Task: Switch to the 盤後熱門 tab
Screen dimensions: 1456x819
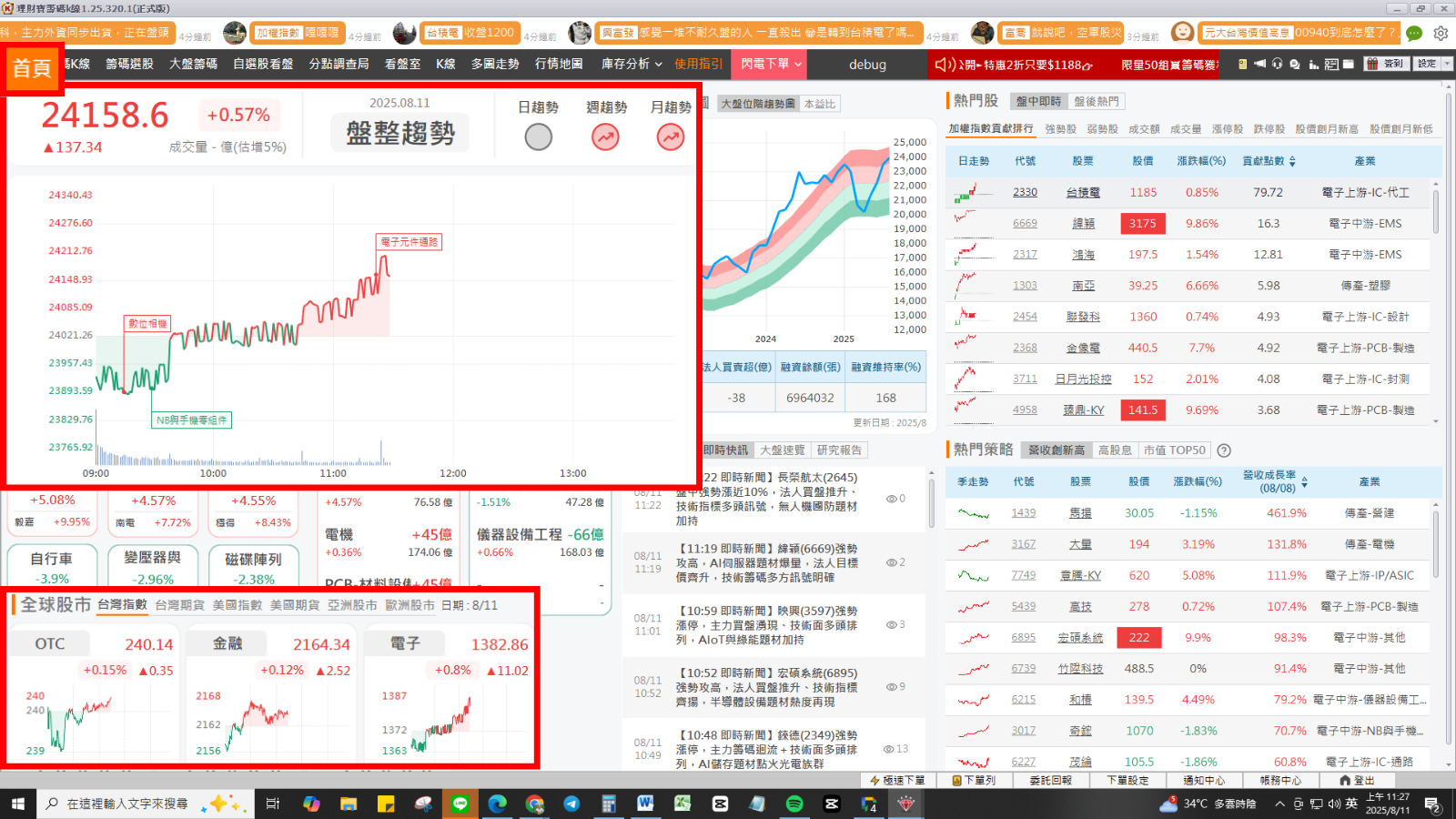Action: (x=1097, y=102)
